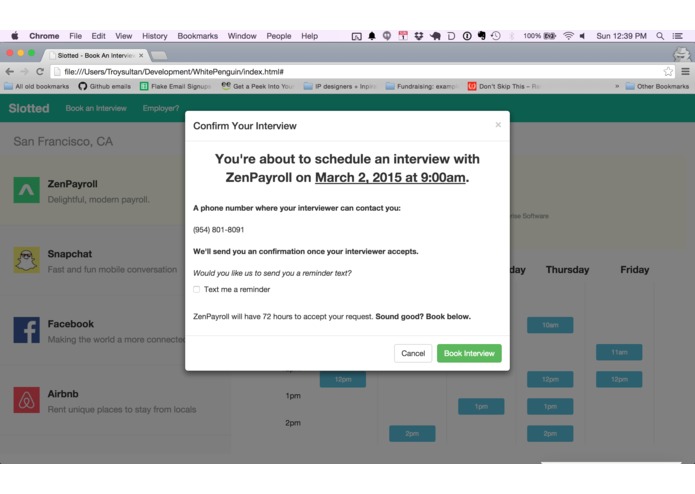Open the Get a Peek Into Your bookmark
The image size is (695, 494).
(258, 86)
